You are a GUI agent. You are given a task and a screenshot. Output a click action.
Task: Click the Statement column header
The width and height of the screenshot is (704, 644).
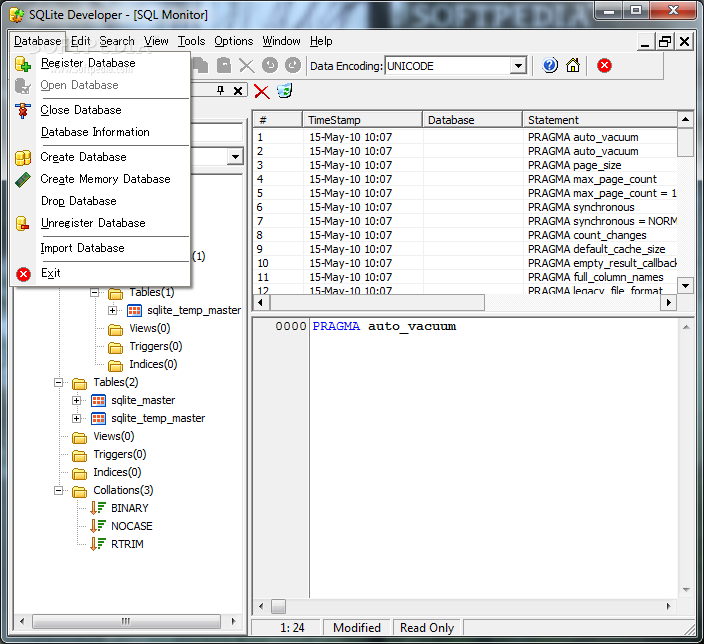pos(600,120)
